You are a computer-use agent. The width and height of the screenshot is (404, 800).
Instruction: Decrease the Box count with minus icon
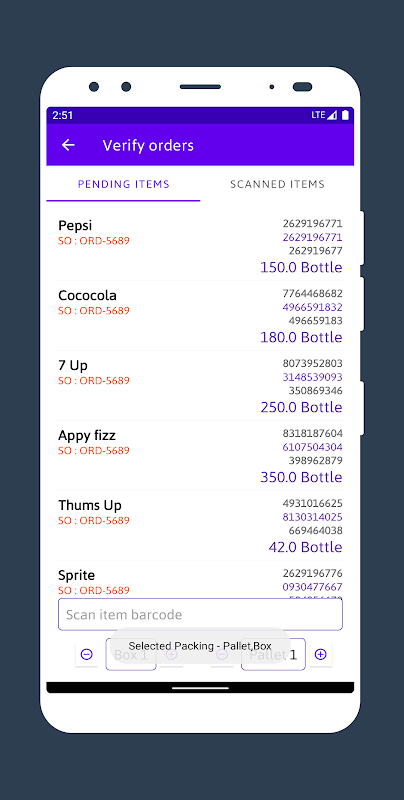[x=87, y=654]
